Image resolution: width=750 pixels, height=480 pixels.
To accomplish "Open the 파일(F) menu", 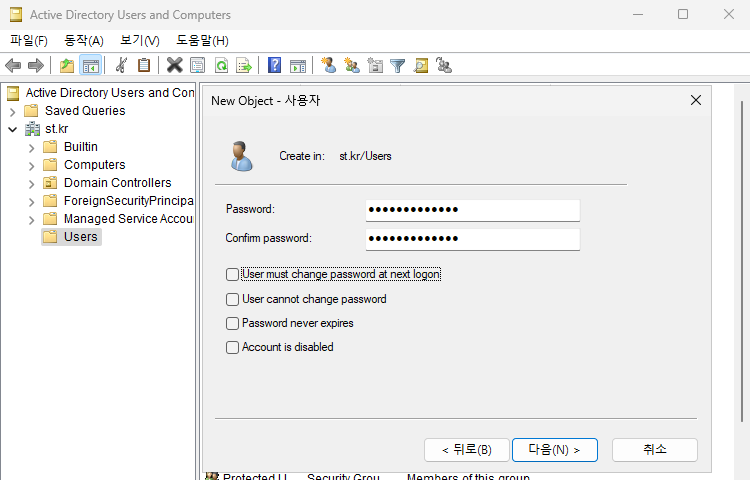I will [x=29, y=41].
